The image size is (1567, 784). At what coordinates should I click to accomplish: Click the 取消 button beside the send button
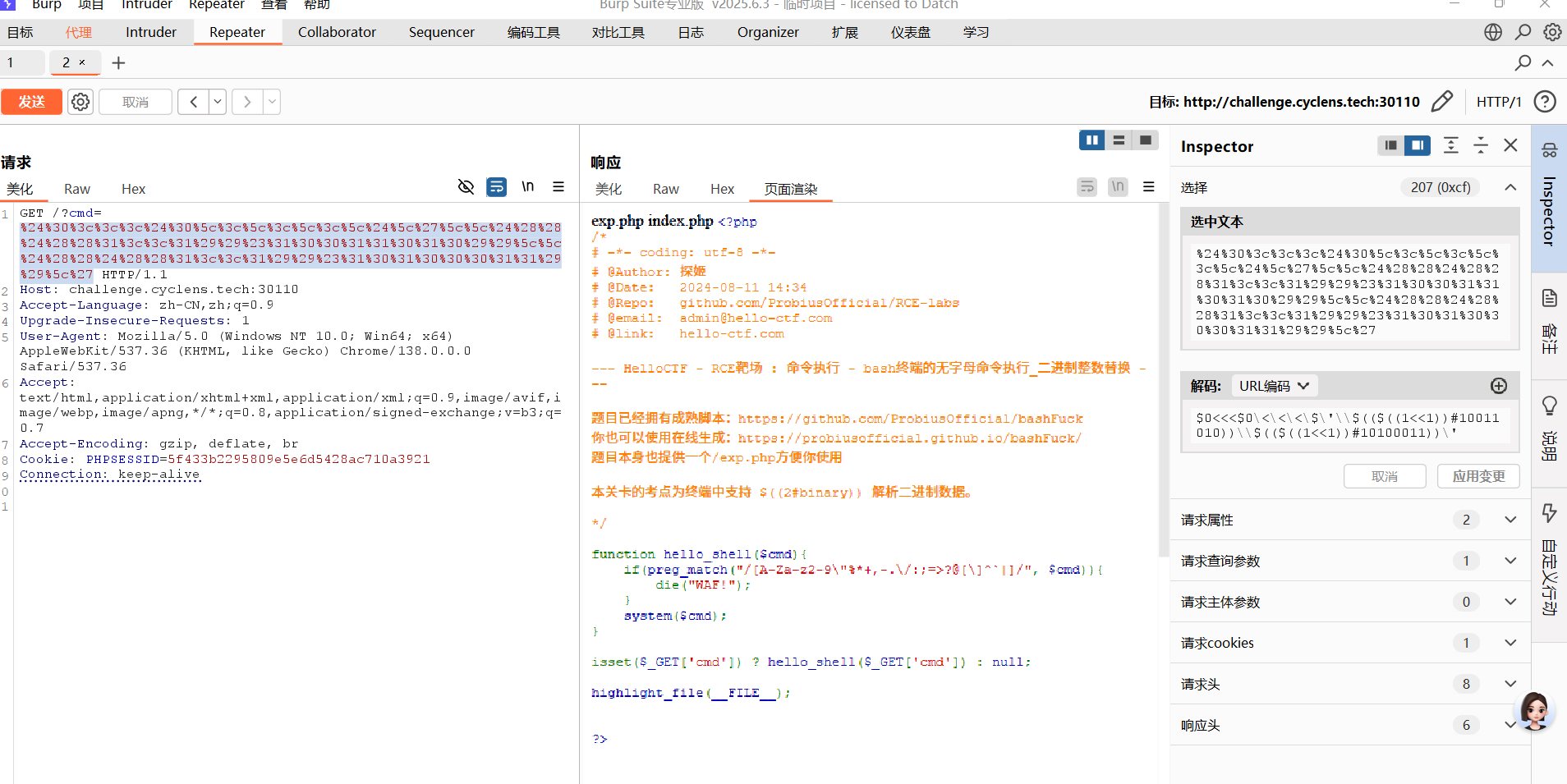tap(136, 102)
